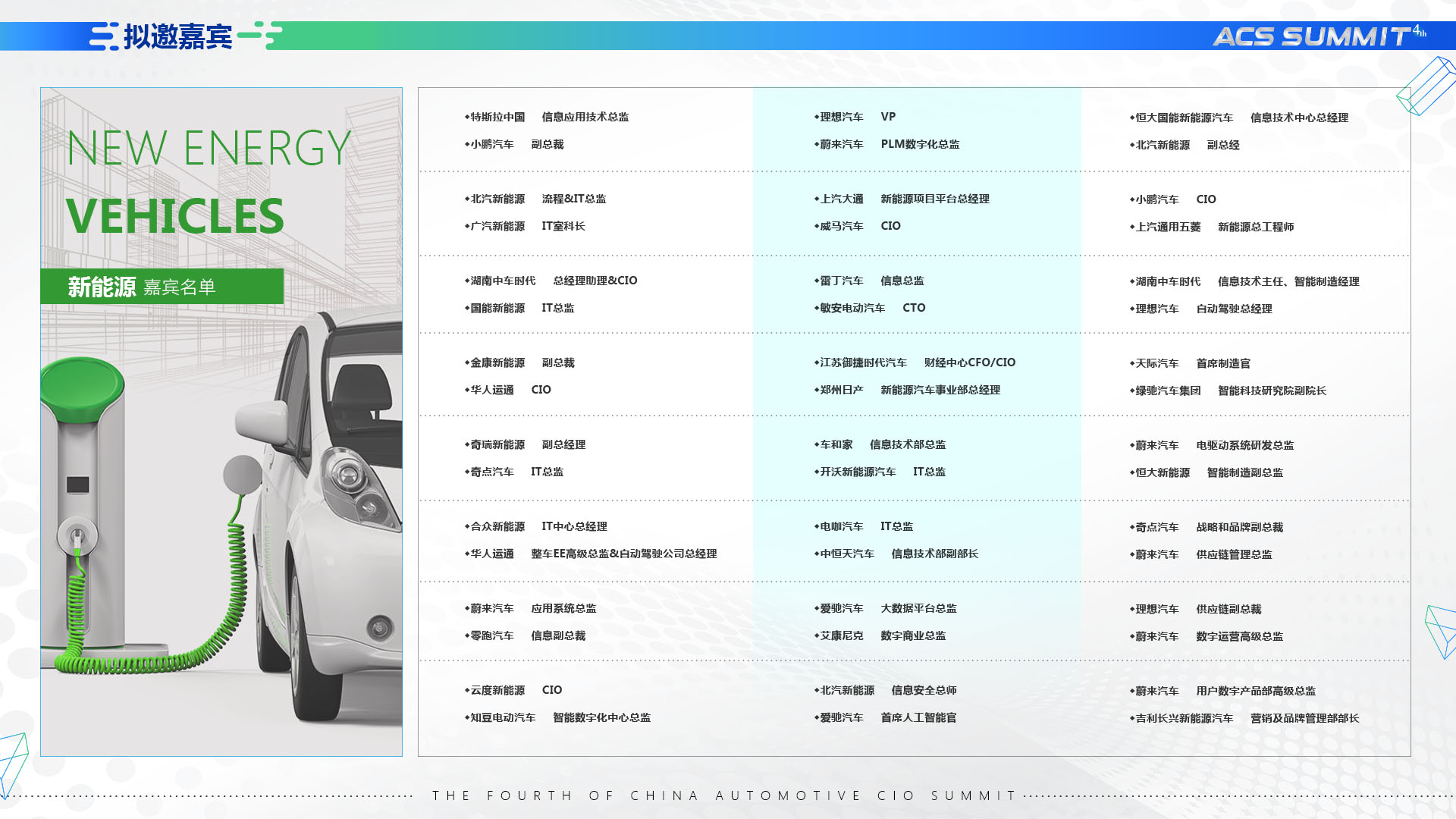Select the 蔚来汽车 数字运营高级总监 row
Viewport: 1456px width, 819px height.
tap(1207, 636)
